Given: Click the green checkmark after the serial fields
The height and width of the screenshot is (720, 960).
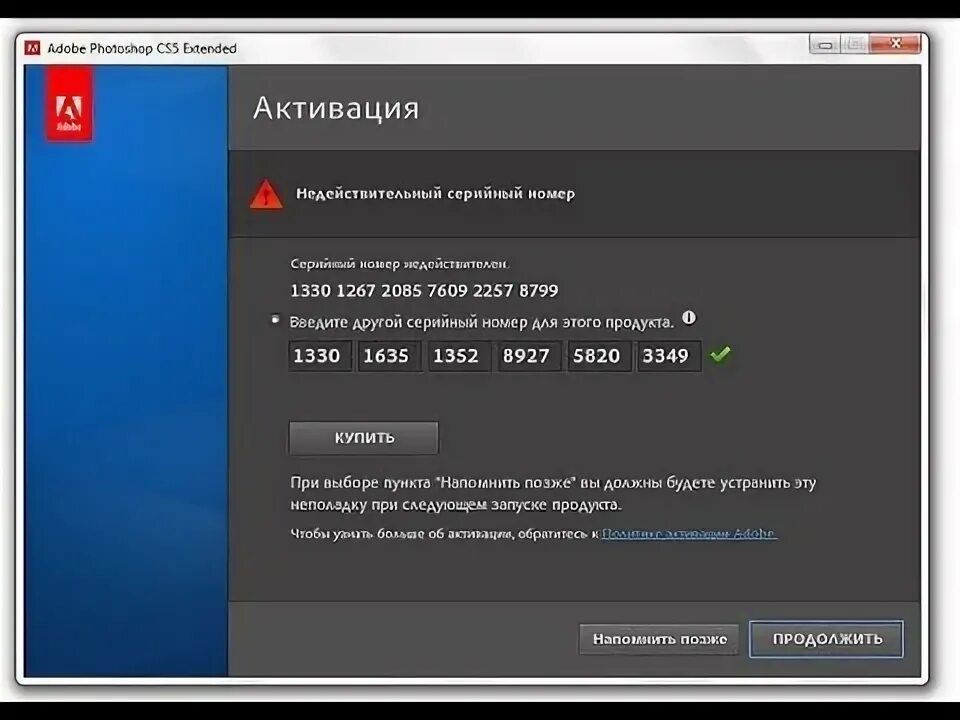Looking at the screenshot, I should (720, 354).
